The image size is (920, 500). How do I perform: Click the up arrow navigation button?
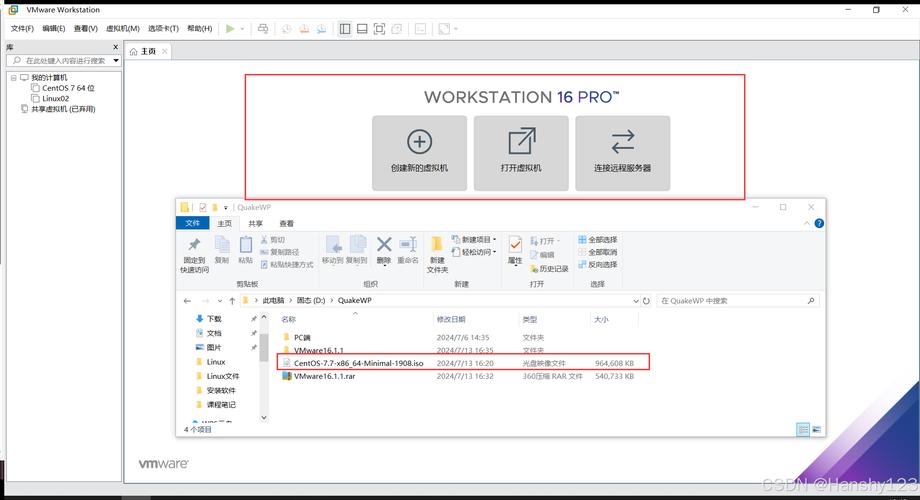pos(232,301)
